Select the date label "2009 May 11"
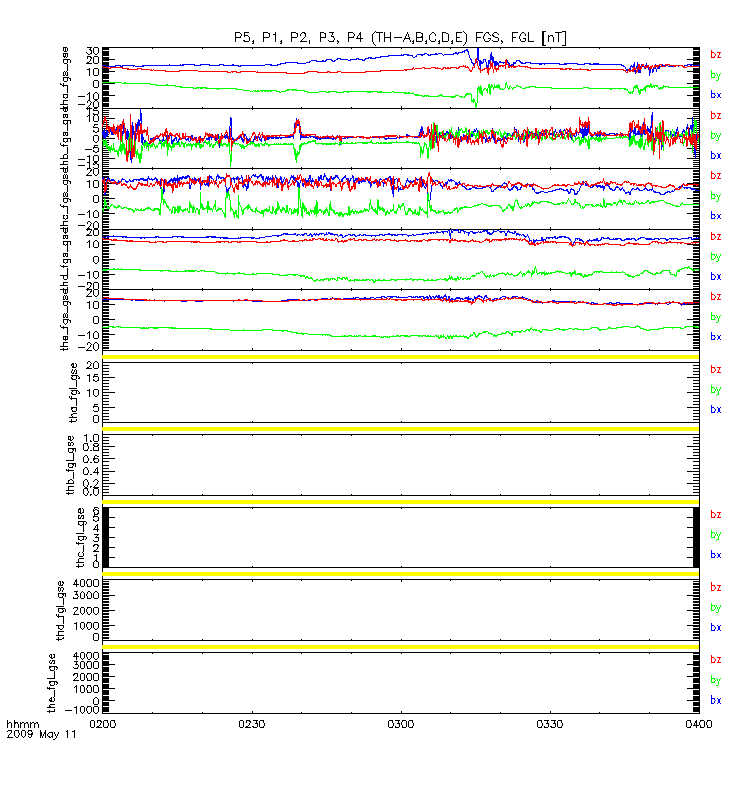 [x=41, y=735]
